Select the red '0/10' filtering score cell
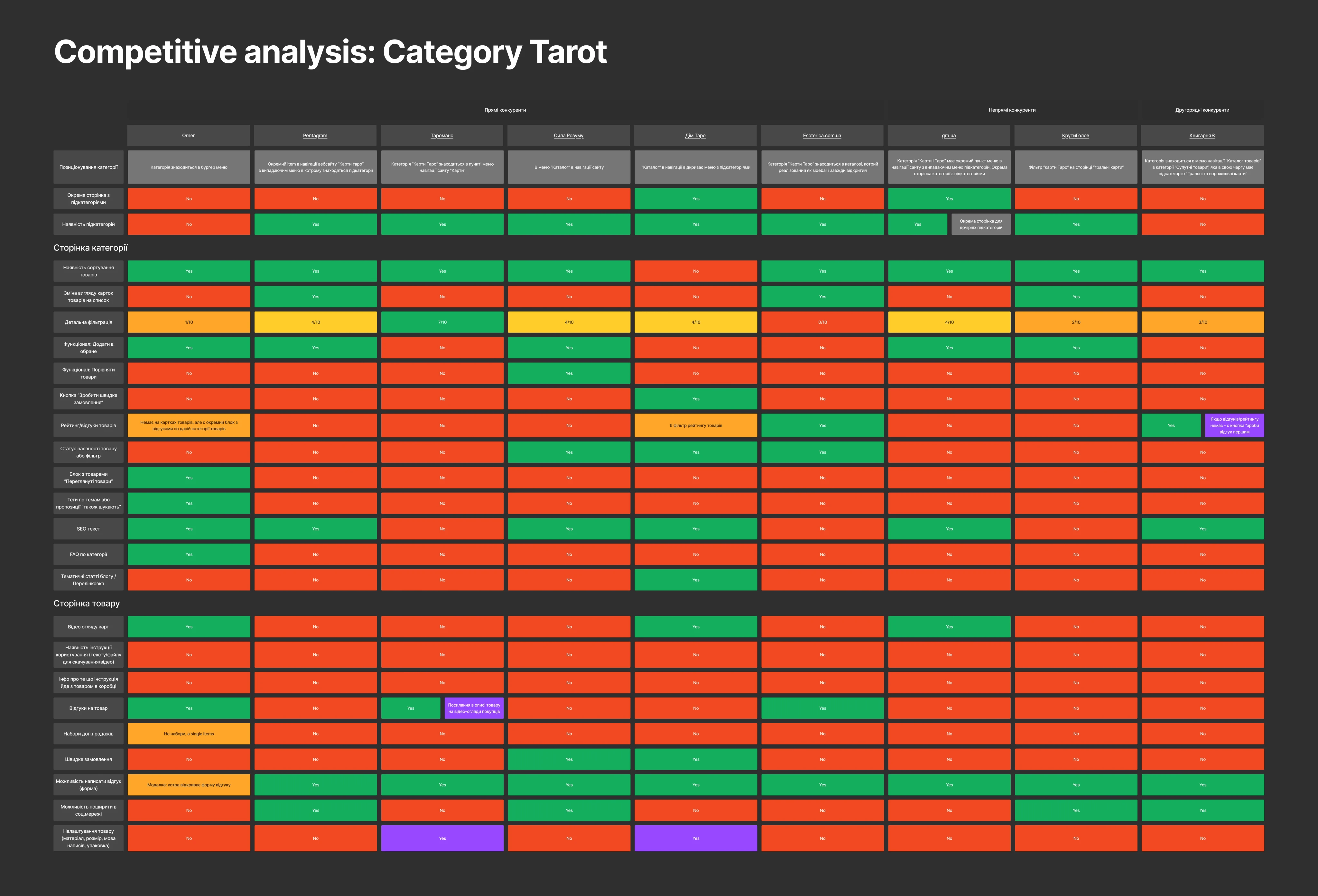Image resolution: width=1318 pixels, height=896 pixels. pos(822,322)
